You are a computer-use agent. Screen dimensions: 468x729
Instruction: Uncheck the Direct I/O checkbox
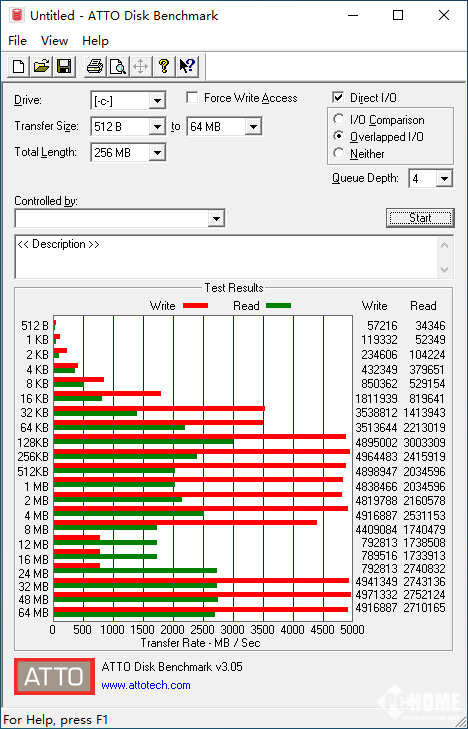click(338, 98)
